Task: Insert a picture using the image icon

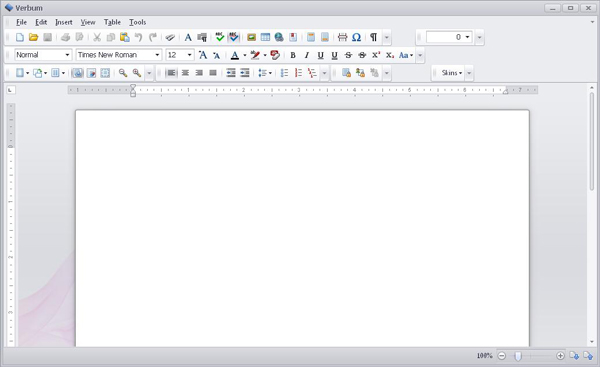Action: [251, 37]
